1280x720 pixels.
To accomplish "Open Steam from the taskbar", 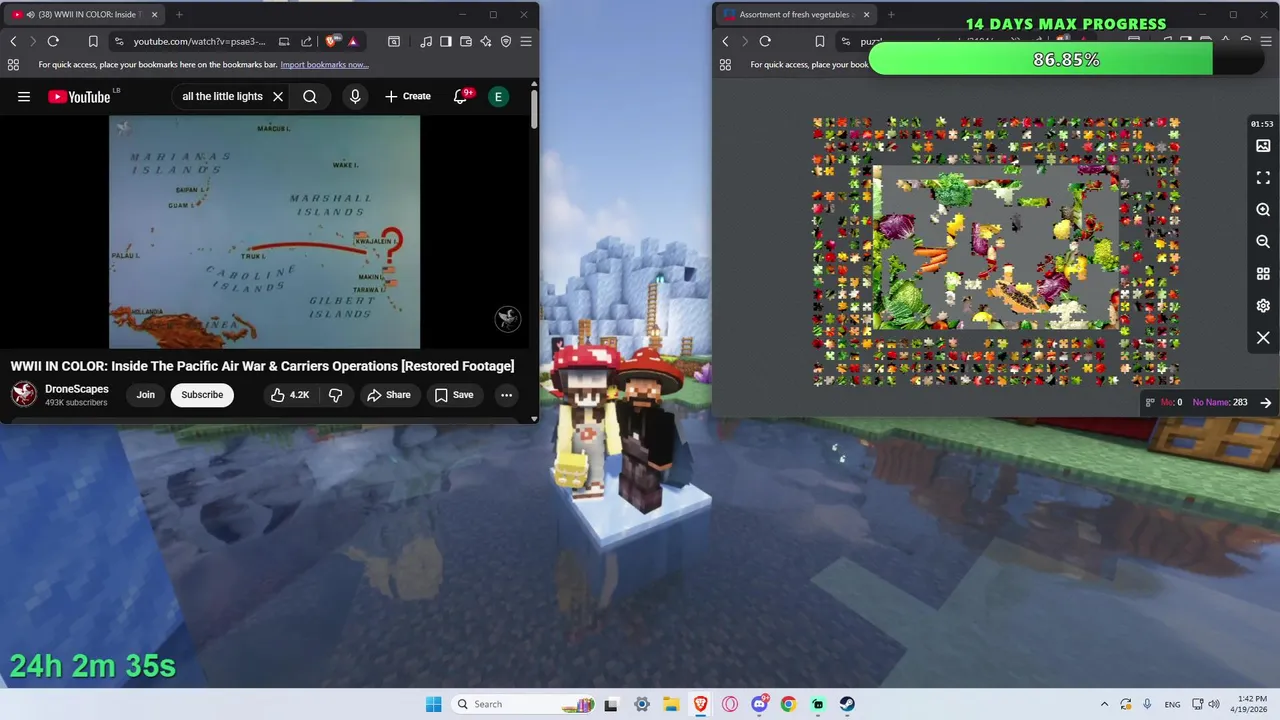I will [846, 704].
